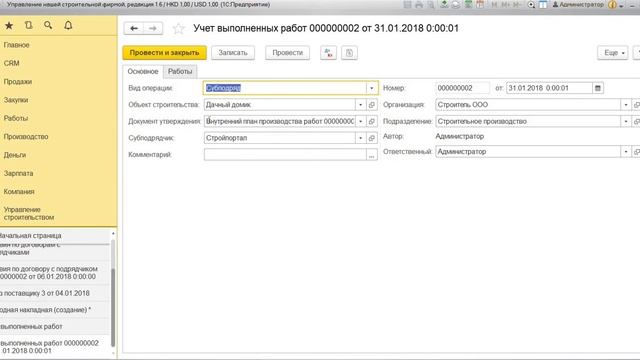Viewport: 640px width, 360px height.
Task: Click the date field 31.01.2018 0:00:01
Action: point(549,88)
